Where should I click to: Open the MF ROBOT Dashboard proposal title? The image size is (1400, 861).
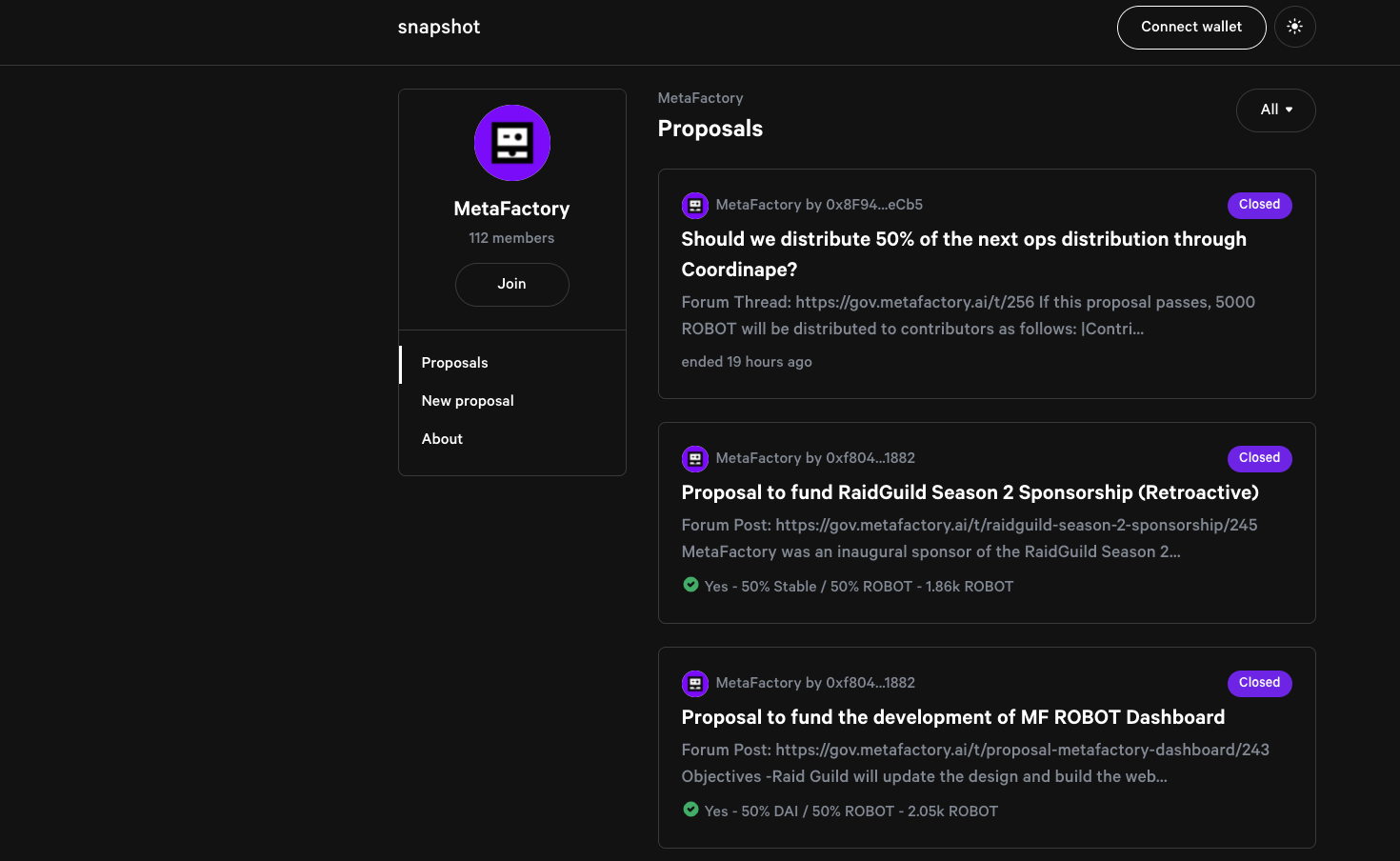(x=952, y=717)
